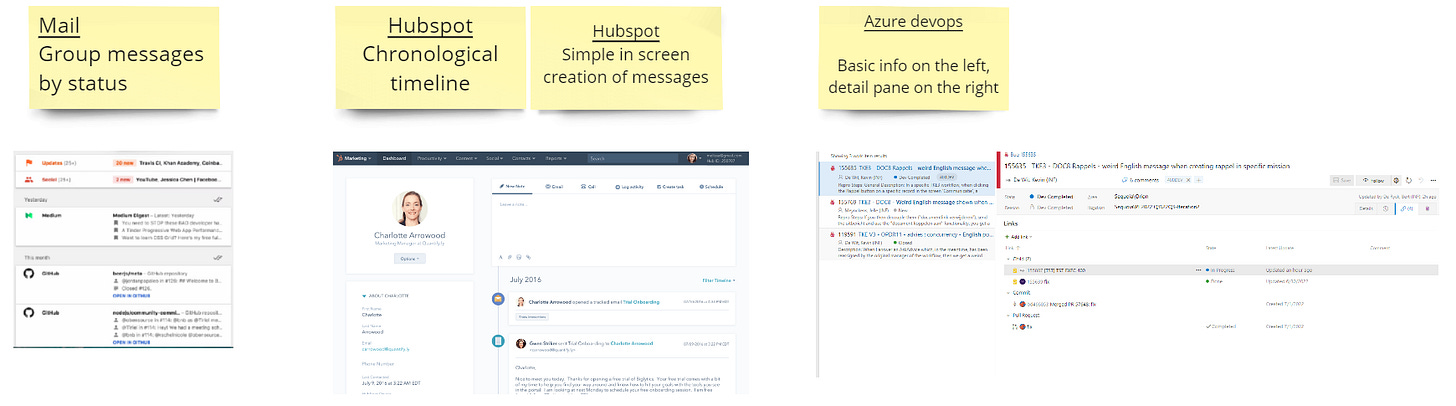
Task: Click carrowood@quantify.ly email link
Action: 384,348
